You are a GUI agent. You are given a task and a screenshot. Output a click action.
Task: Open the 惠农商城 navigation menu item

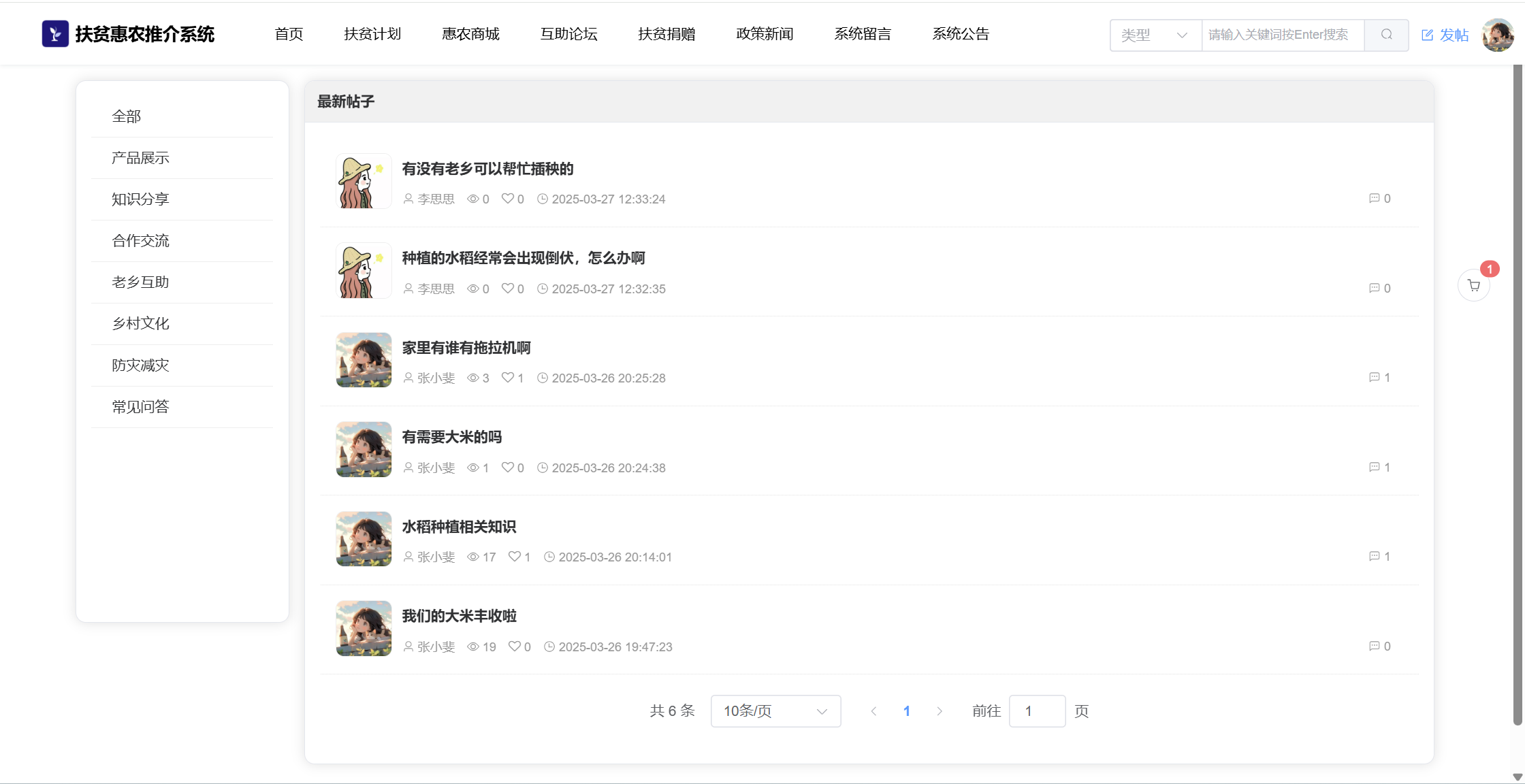(470, 34)
